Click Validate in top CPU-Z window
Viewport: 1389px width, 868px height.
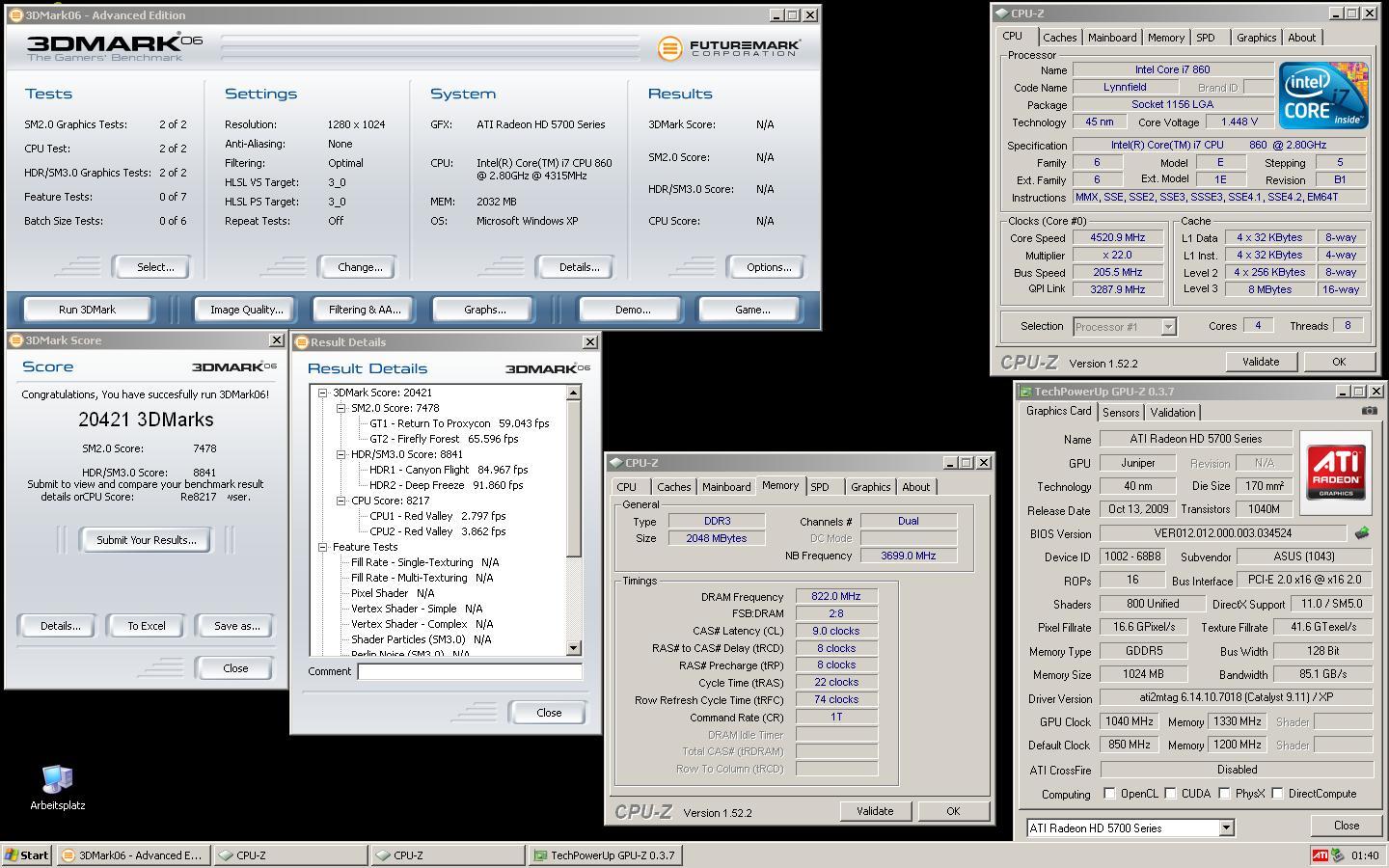pos(1260,362)
